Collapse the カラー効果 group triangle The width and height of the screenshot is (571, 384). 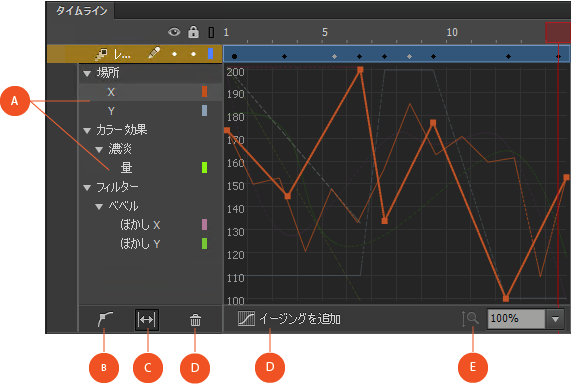point(87,131)
